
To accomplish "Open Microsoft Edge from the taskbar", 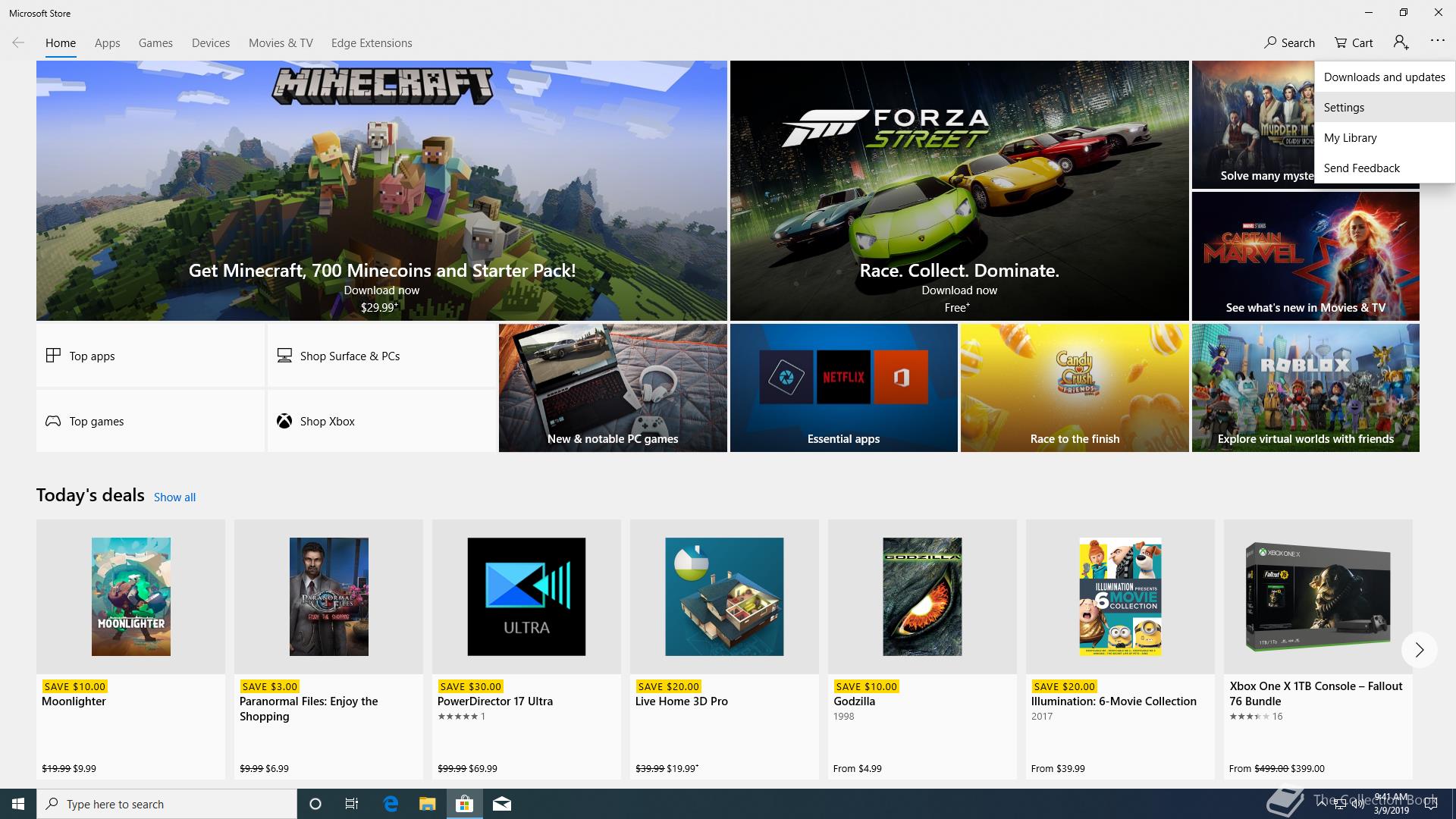I will pos(391,804).
